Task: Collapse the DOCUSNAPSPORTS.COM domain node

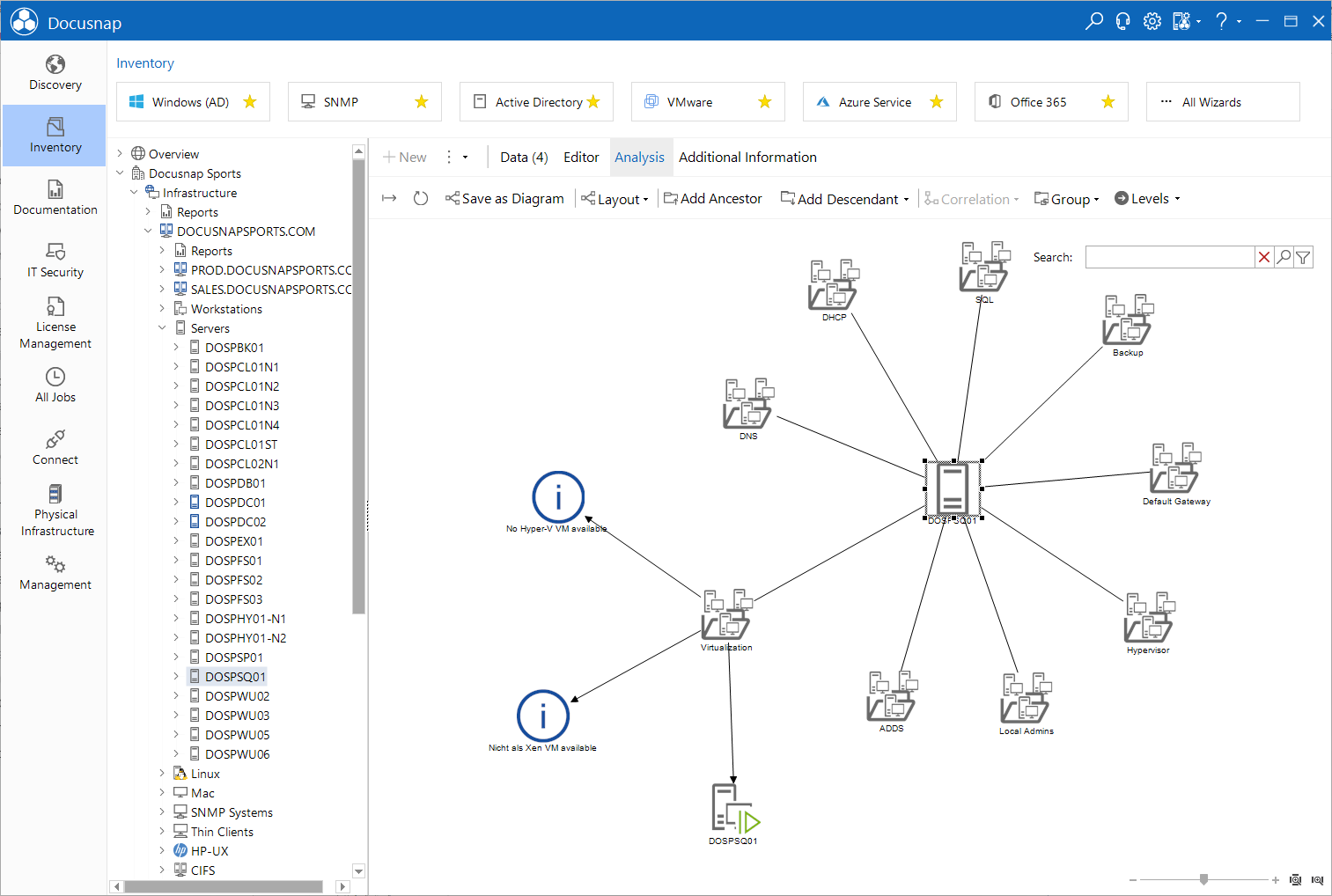Action: click(x=148, y=231)
